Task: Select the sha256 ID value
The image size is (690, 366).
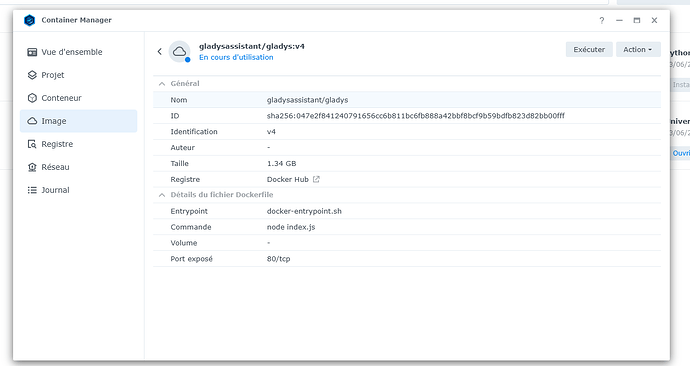Action: tap(415, 116)
